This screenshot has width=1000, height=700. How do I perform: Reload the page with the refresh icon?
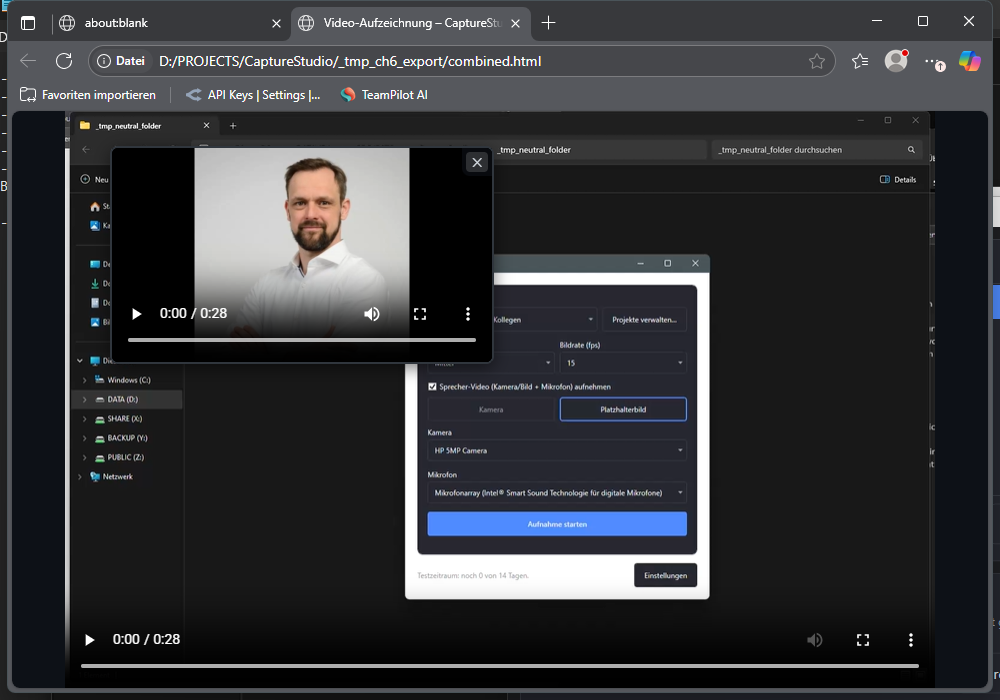coord(64,61)
